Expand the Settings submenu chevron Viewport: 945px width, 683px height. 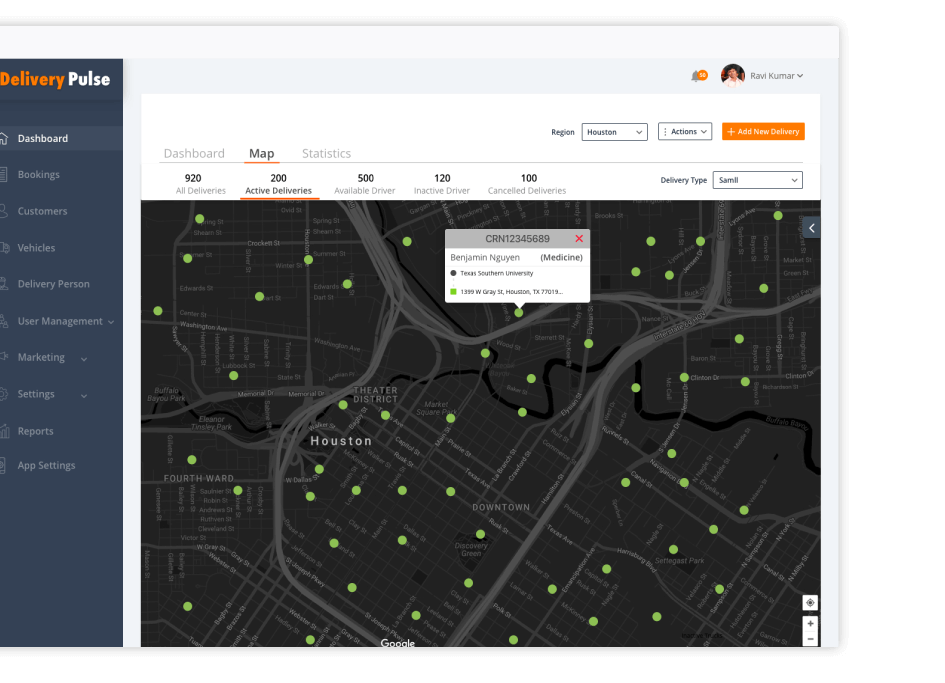tap(84, 395)
